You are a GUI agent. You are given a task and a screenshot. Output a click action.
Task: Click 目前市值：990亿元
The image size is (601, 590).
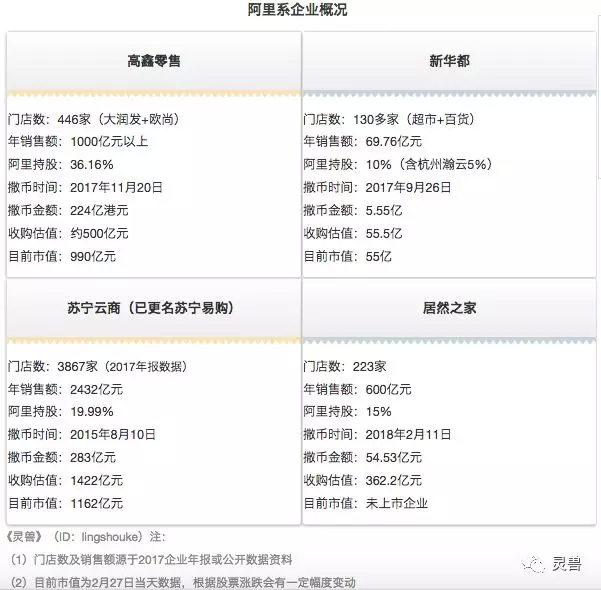(62, 256)
